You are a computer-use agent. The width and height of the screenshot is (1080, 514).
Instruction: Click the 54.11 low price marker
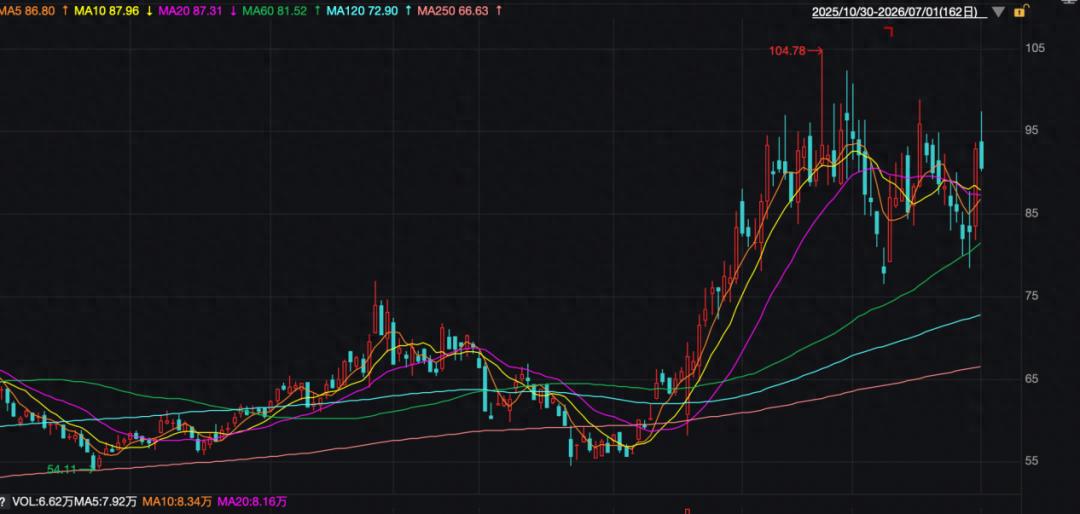click(61, 469)
